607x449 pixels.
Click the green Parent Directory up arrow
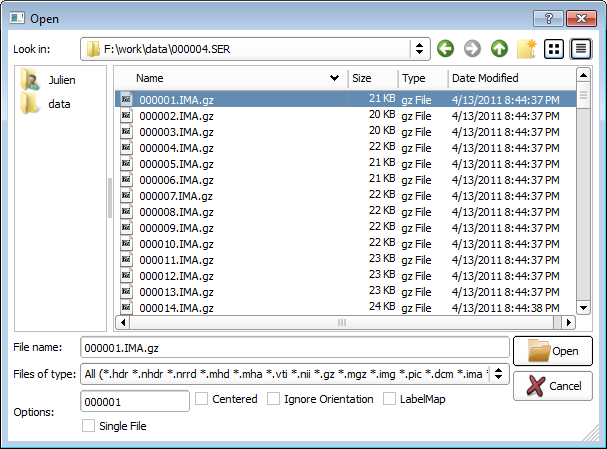pos(499,48)
